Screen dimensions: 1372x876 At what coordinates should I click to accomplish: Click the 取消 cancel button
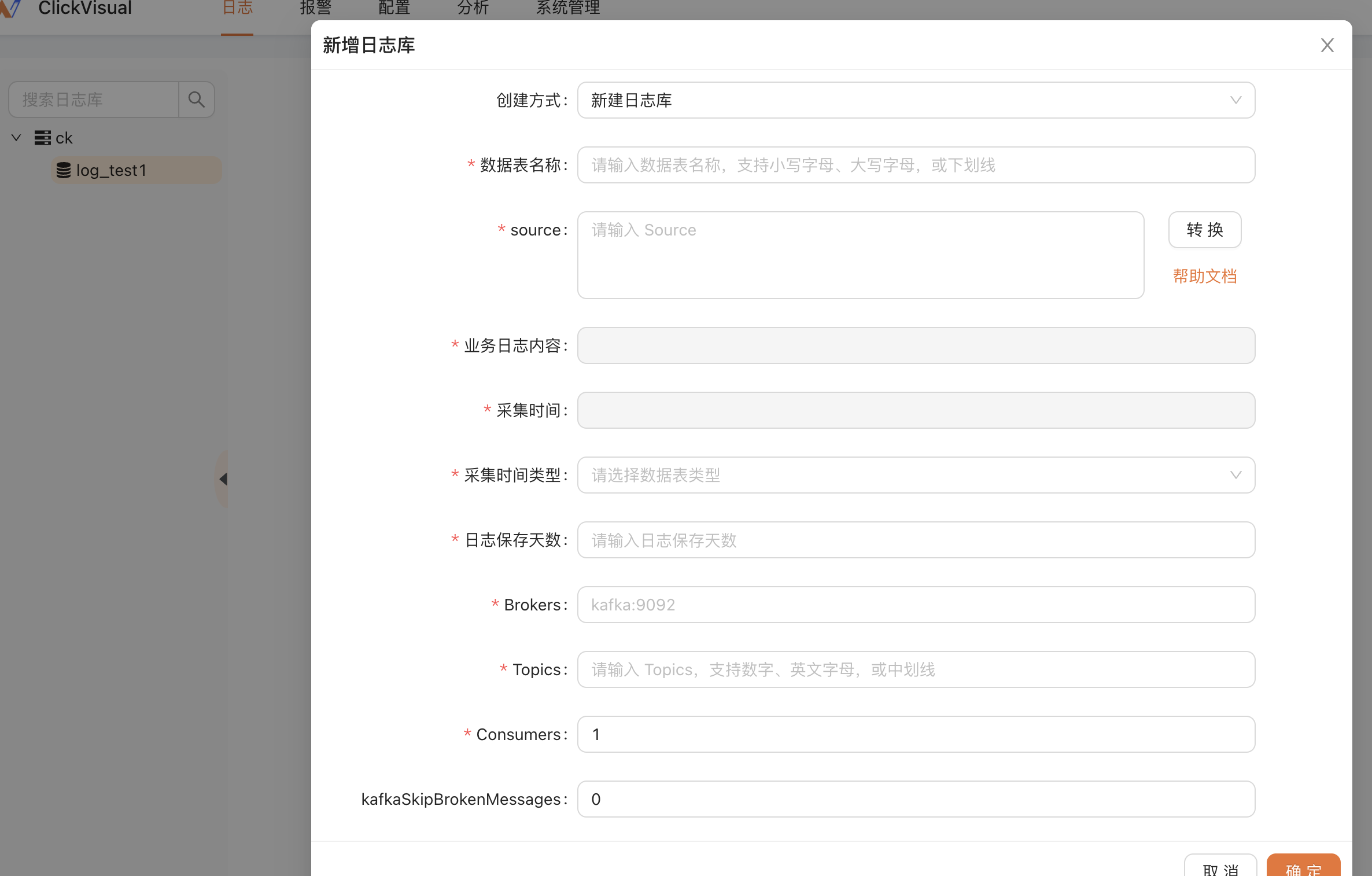[1220, 869]
